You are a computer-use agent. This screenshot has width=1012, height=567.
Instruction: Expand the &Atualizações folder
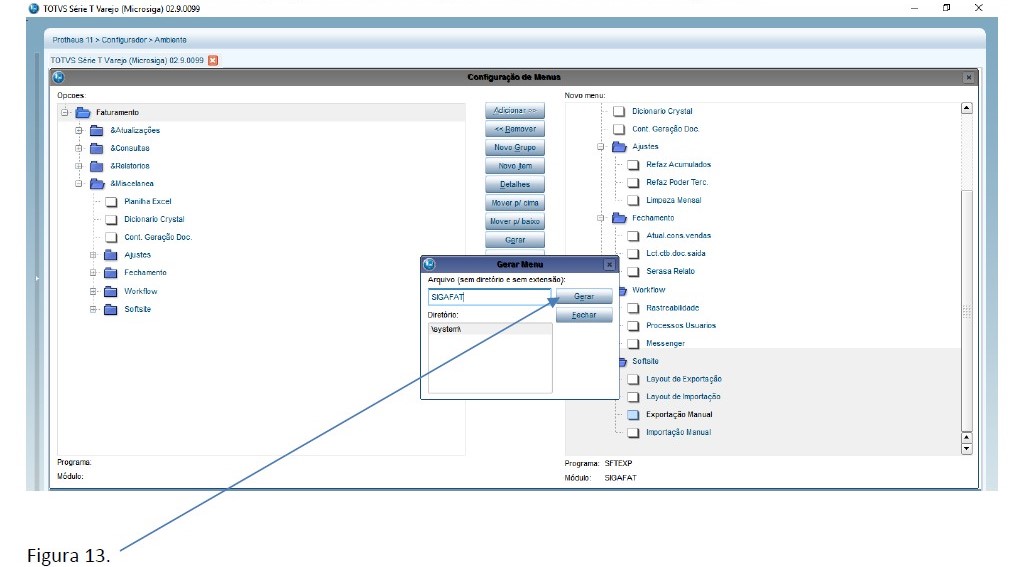pos(79,130)
